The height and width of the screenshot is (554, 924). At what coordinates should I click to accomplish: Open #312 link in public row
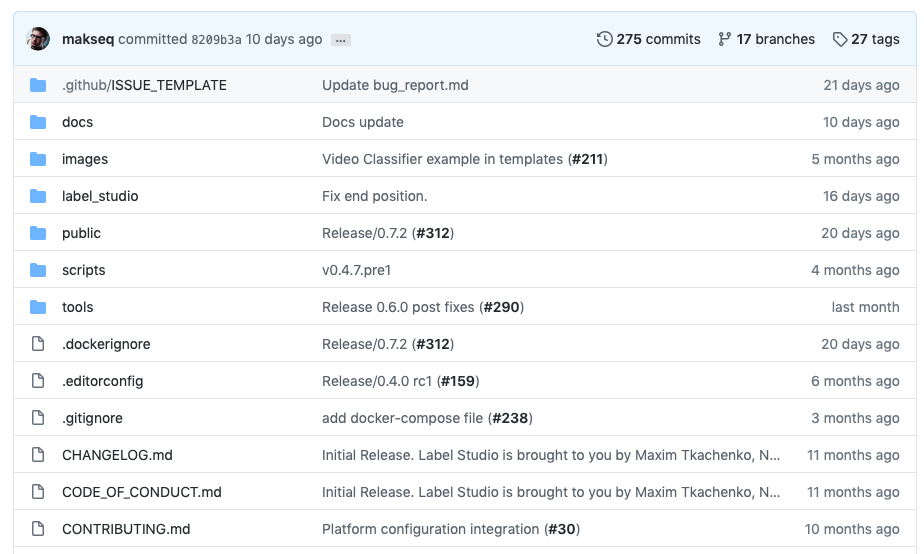pyautogui.click(x=433, y=233)
